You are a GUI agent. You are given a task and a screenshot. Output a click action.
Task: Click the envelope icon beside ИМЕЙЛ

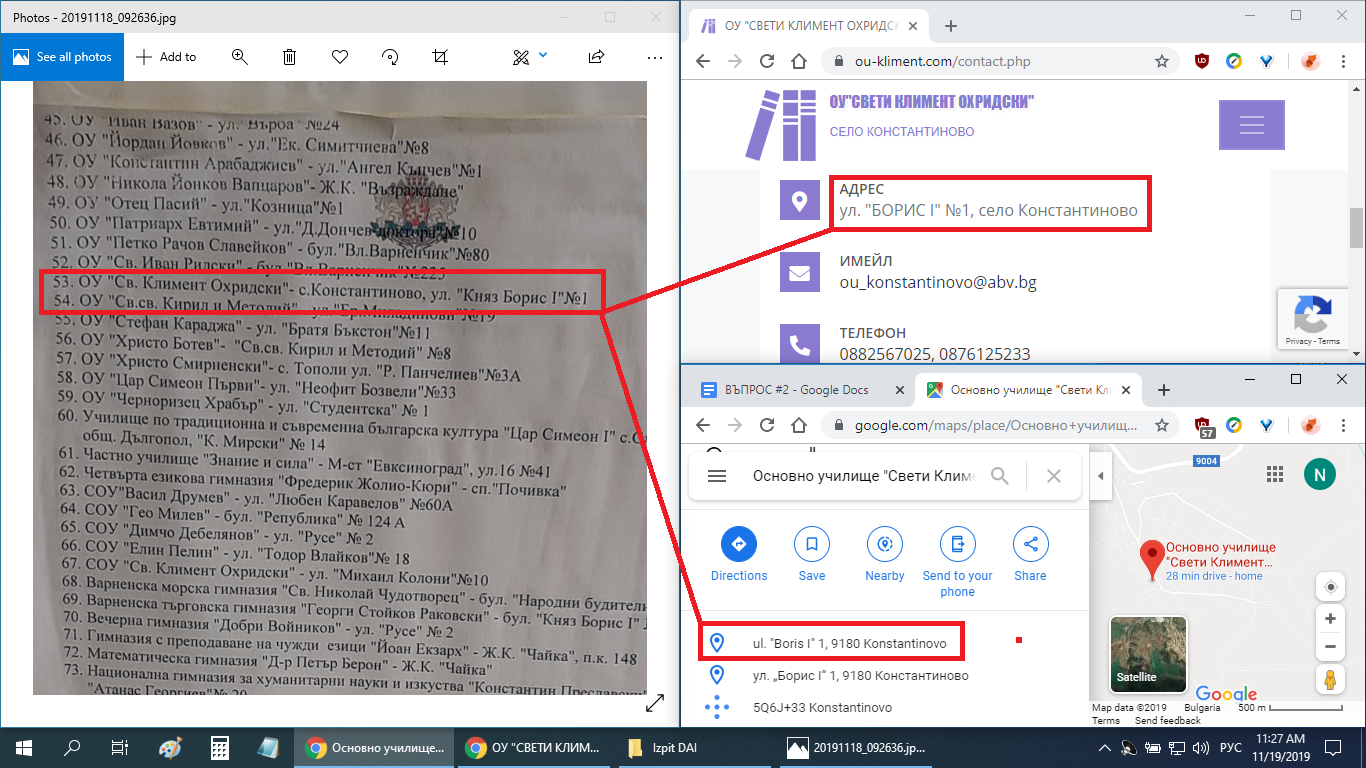pos(798,273)
